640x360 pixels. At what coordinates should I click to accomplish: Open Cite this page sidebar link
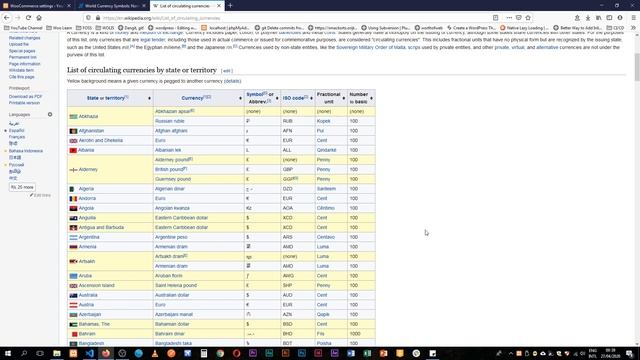point(22,77)
